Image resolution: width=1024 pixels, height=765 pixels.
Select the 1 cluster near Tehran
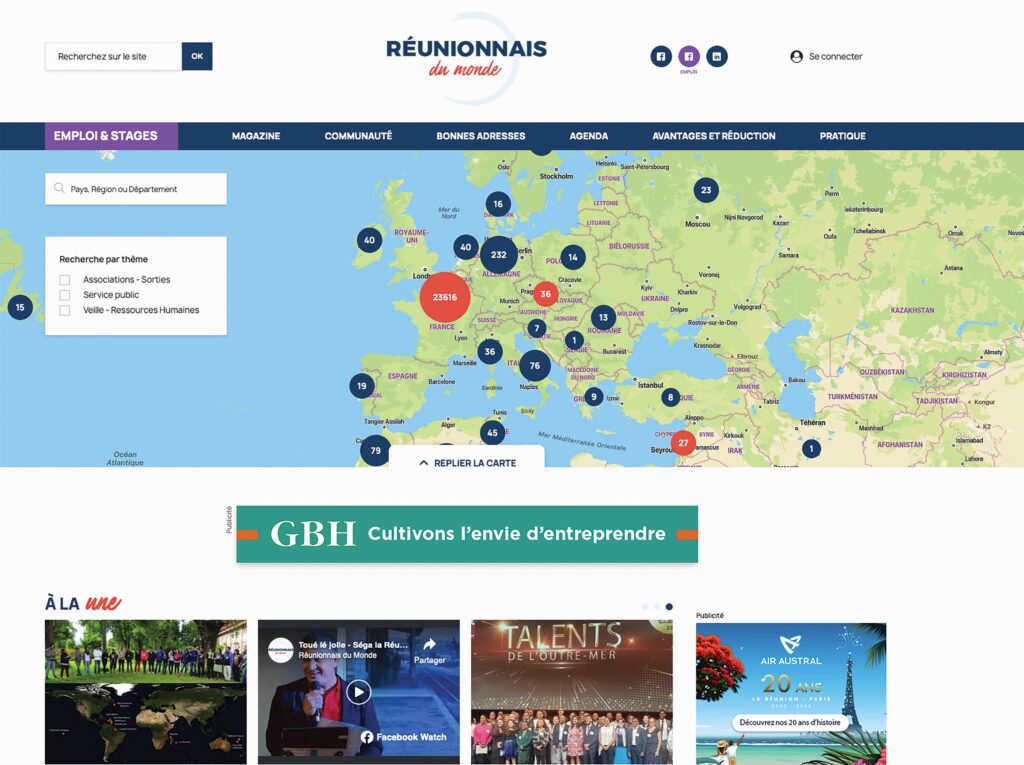[811, 449]
